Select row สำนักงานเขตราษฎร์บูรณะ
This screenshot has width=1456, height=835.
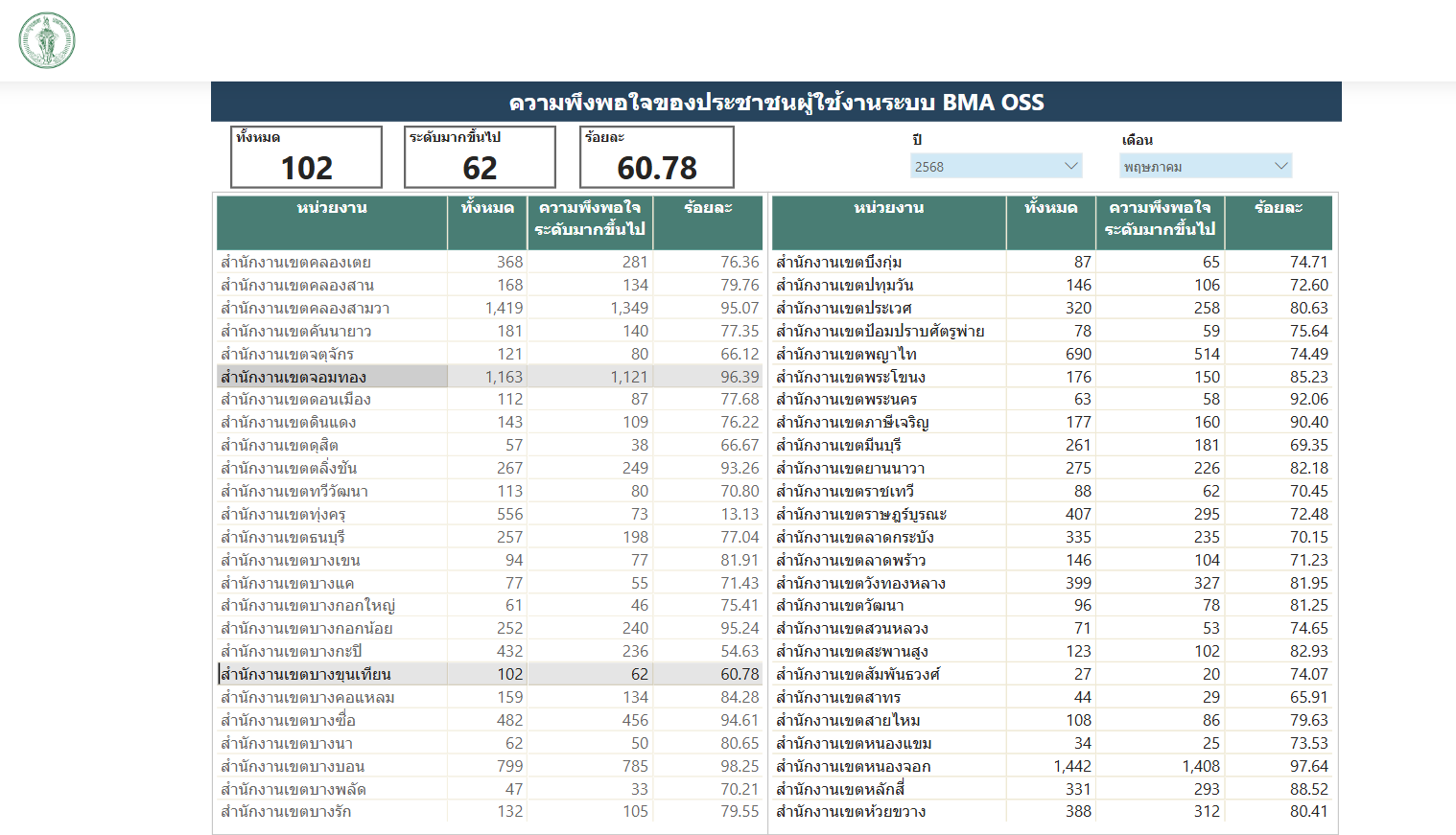point(1052,514)
